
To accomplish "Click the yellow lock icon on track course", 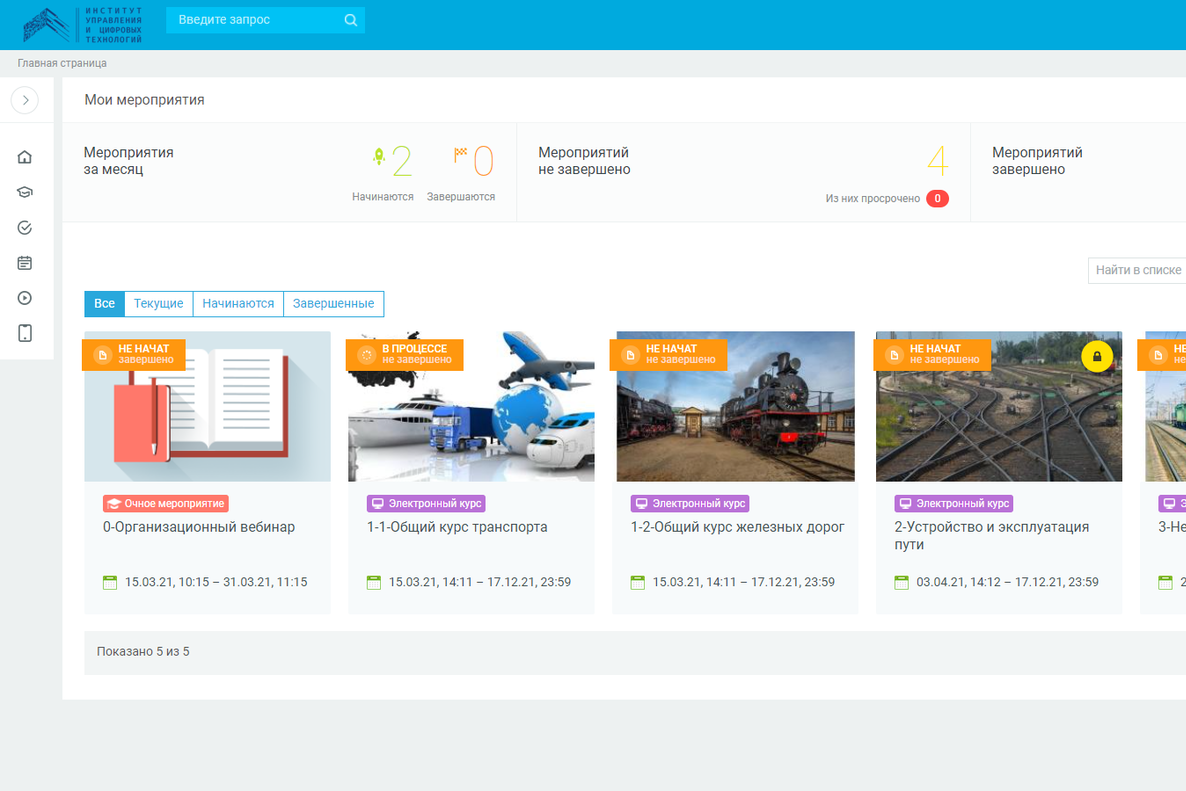I will pos(1097,356).
